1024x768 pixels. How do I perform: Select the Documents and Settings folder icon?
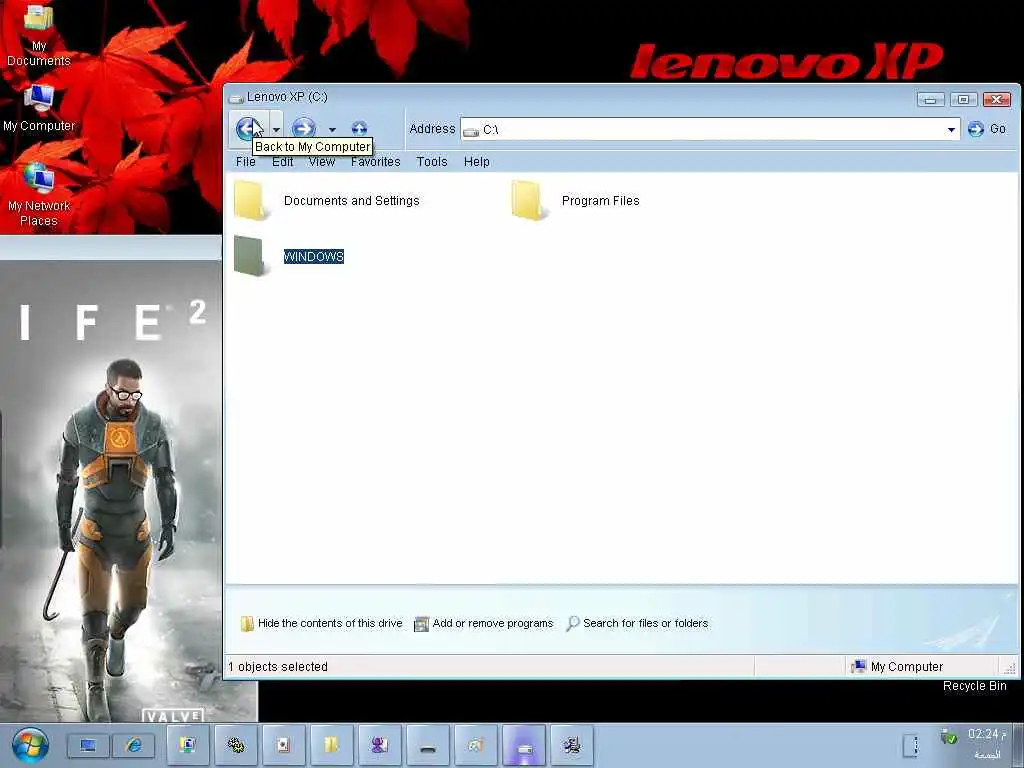[251, 200]
